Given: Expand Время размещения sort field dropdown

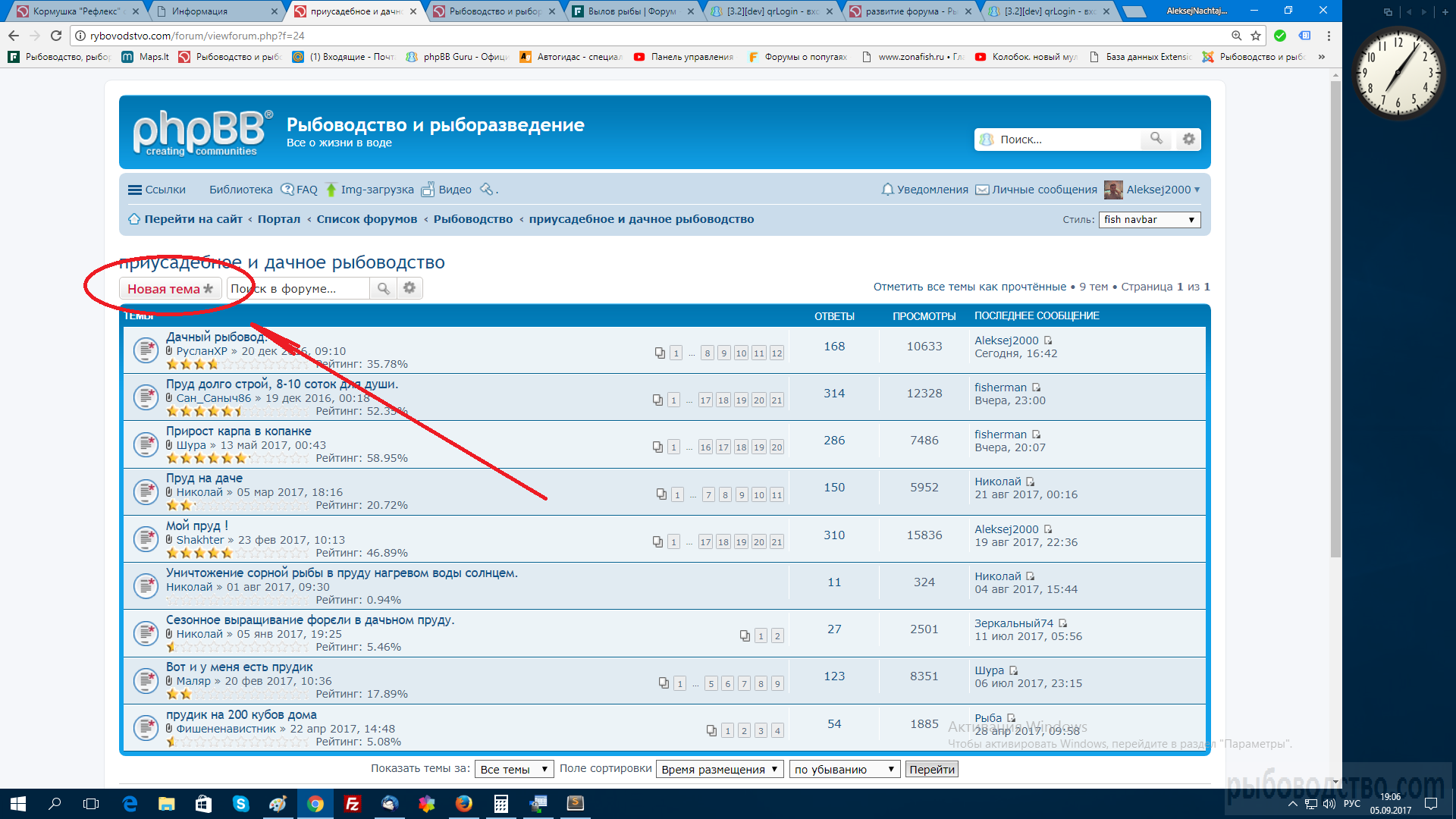Looking at the screenshot, I should pyautogui.click(x=719, y=769).
